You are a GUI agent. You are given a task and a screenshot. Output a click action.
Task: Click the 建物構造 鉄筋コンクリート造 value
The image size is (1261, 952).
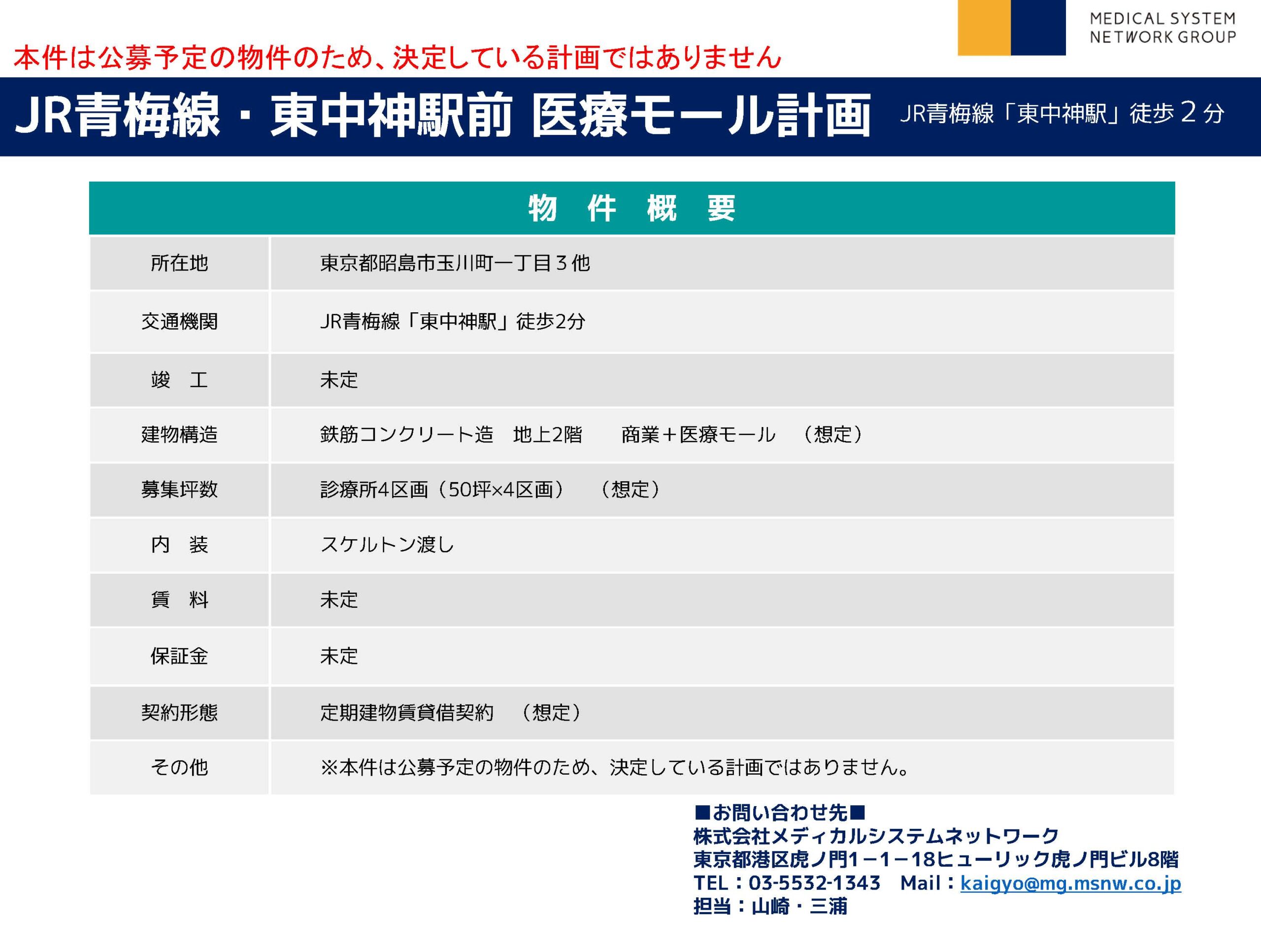(x=406, y=434)
